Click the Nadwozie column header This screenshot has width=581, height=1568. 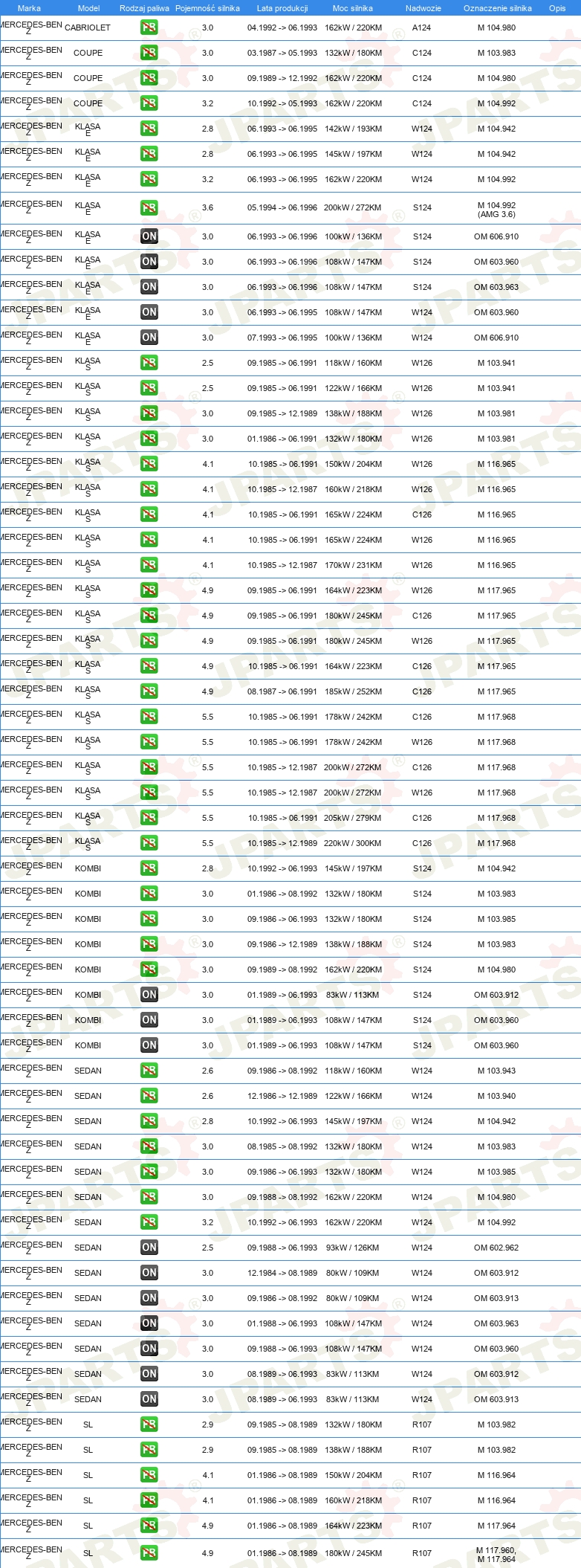(423, 8)
